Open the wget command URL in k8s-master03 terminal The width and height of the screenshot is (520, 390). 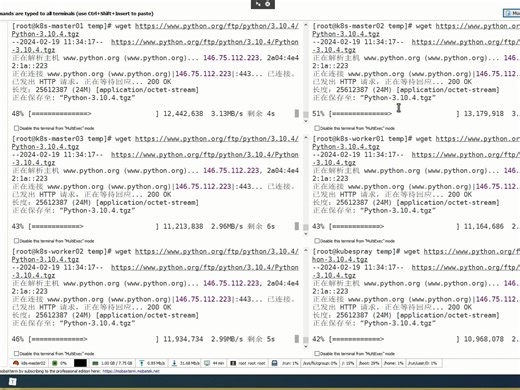(x=217, y=139)
